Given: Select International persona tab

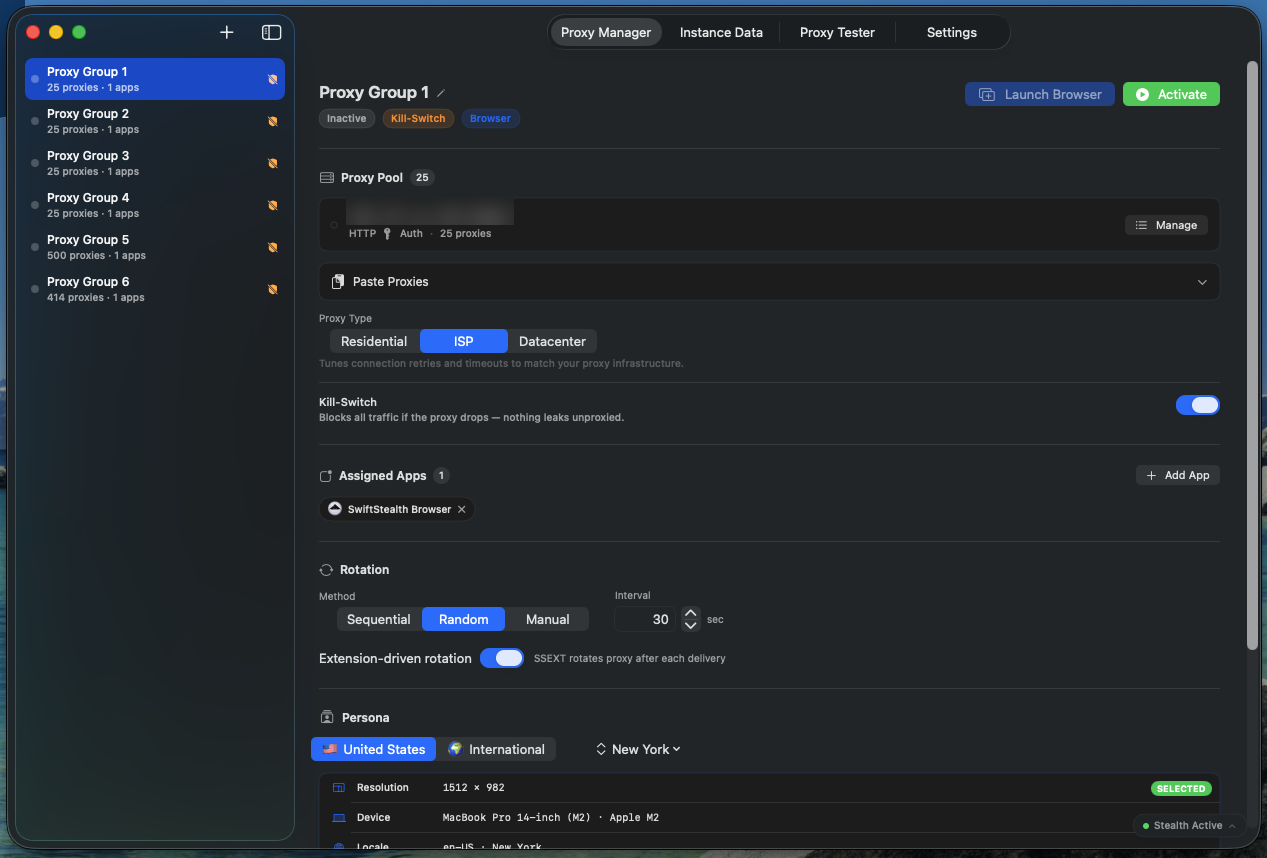Looking at the screenshot, I should click(x=496, y=749).
